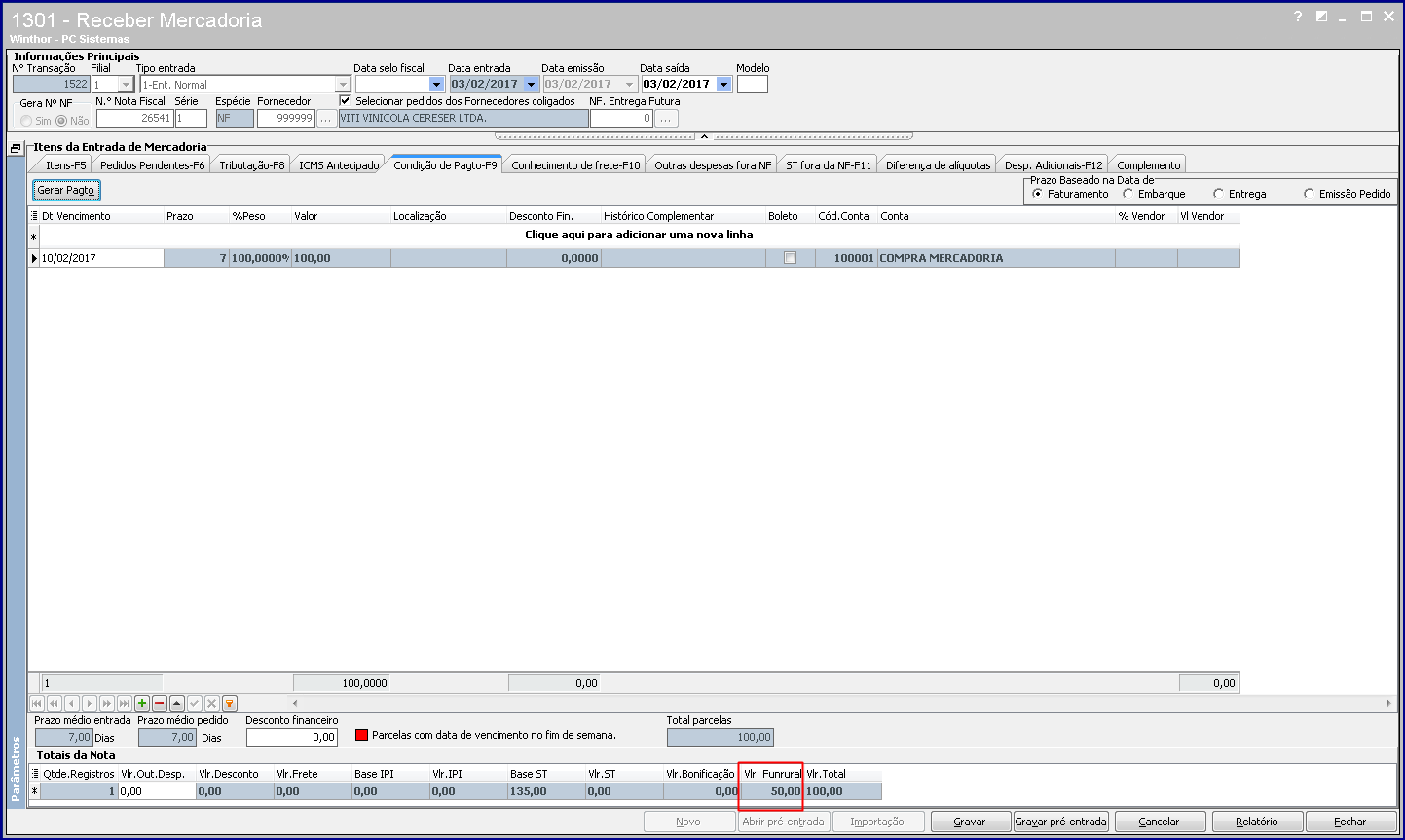Click the Gravar button
Screen dimensions: 1405x840
pyautogui.click(x=970, y=822)
